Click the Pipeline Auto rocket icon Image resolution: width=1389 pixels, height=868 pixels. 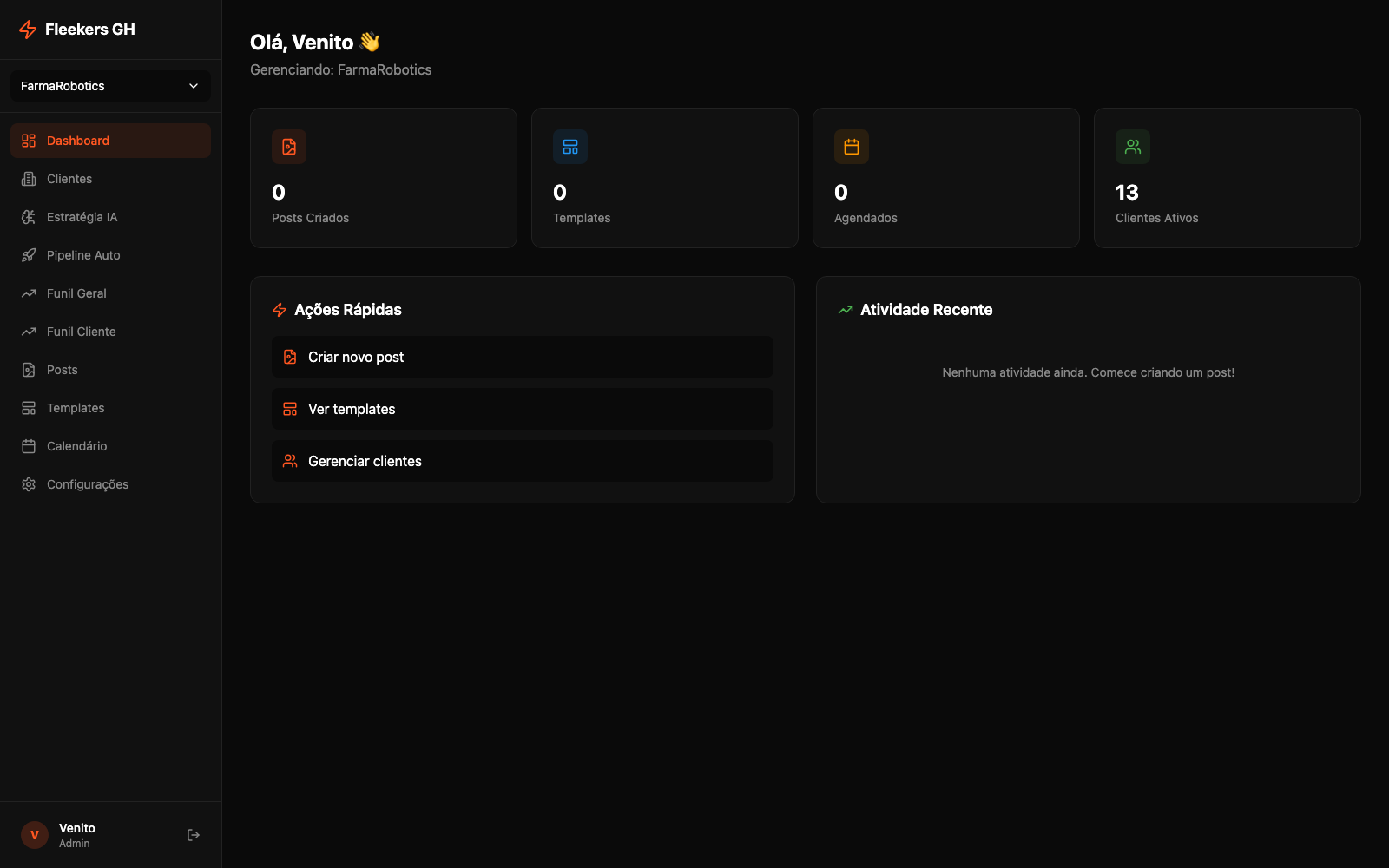pyautogui.click(x=29, y=255)
